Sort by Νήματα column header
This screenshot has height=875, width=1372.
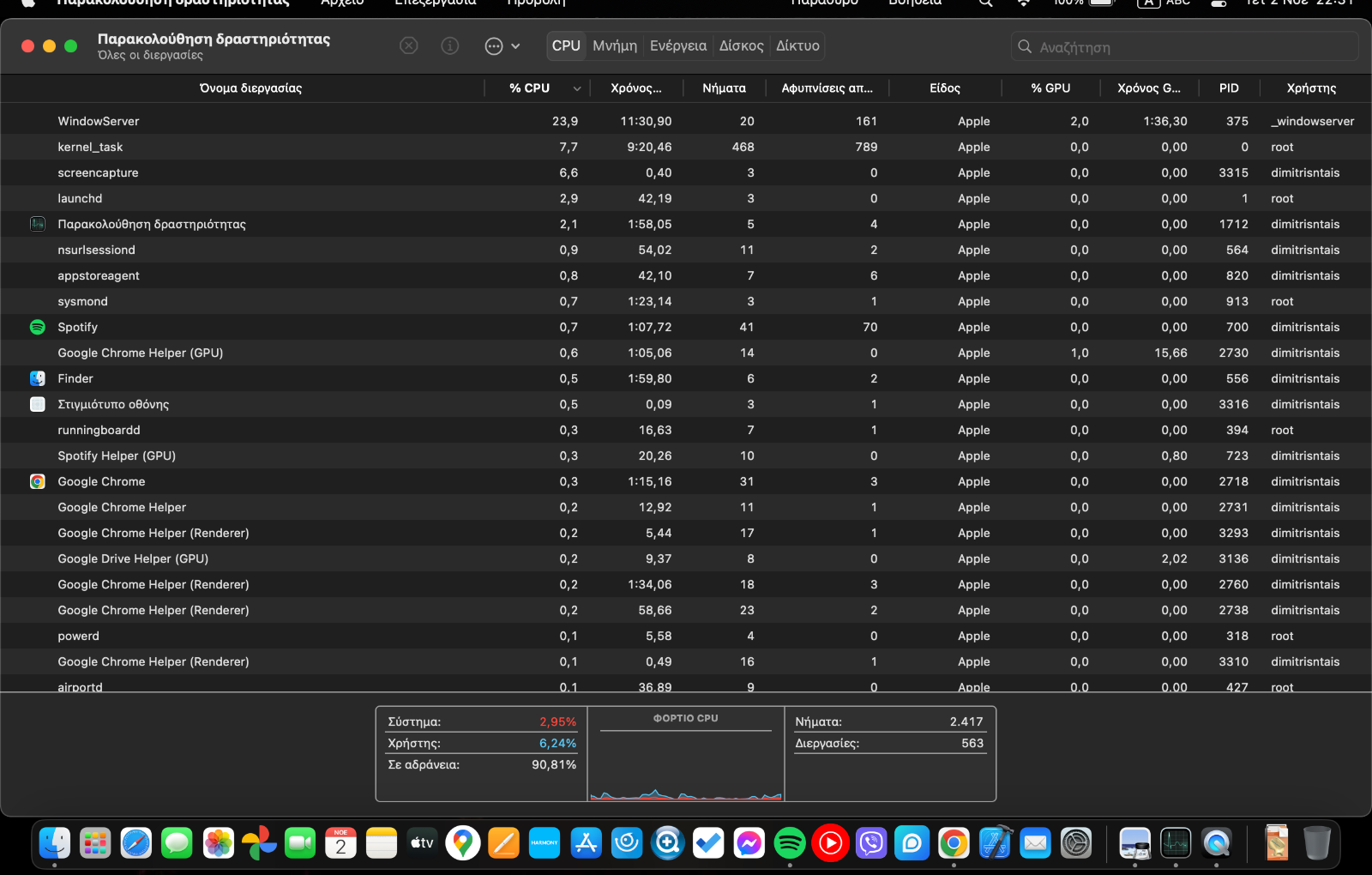[x=724, y=87]
